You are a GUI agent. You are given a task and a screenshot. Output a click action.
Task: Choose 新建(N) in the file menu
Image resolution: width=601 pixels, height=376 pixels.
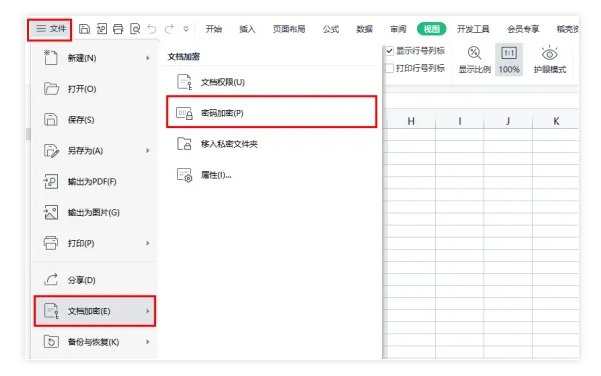pos(95,58)
